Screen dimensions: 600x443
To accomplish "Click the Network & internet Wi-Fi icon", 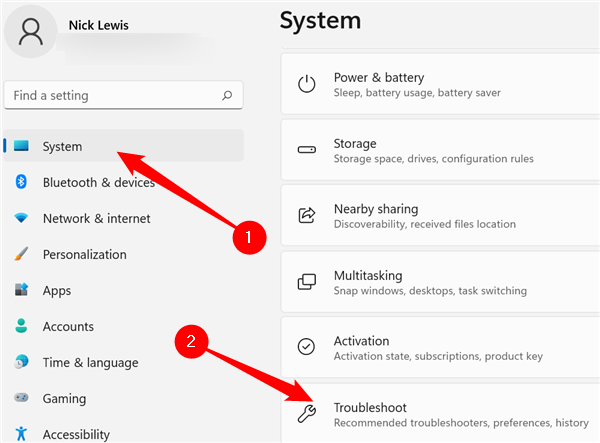I will pyautogui.click(x=21, y=218).
